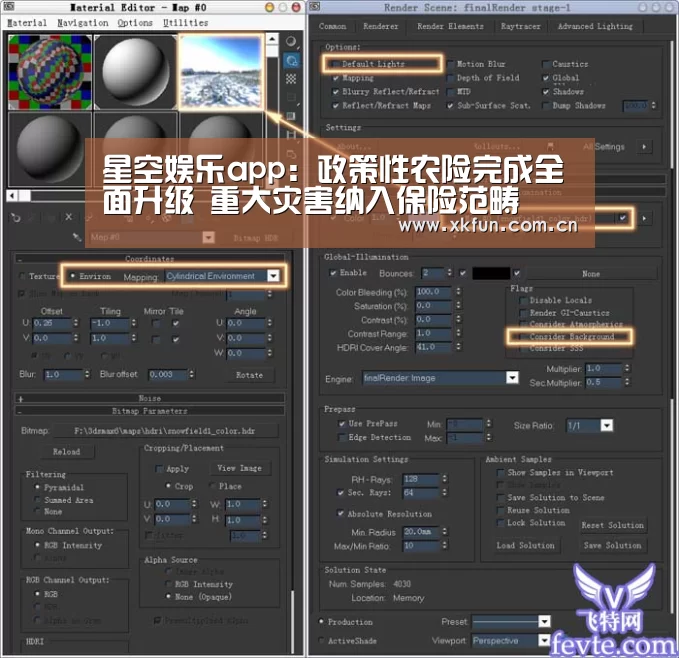Image resolution: width=679 pixels, height=658 pixels.
Task: Click the Rotate button
Action: coord(249,375)
